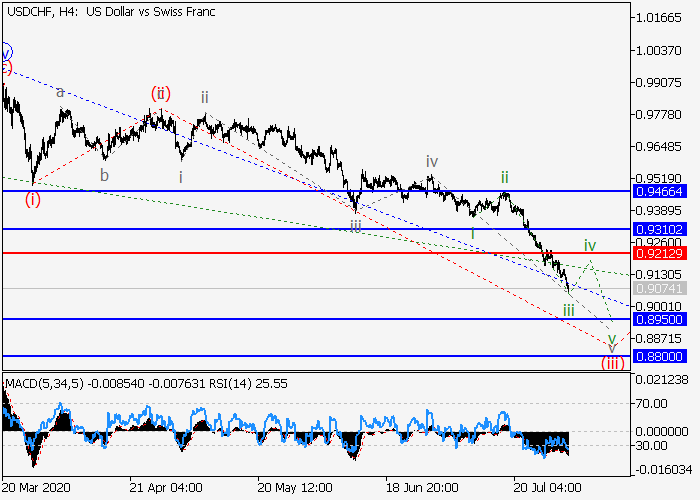Select the red (i) wave label
Viewport: 700px width, 500px height.
[33, 198]
